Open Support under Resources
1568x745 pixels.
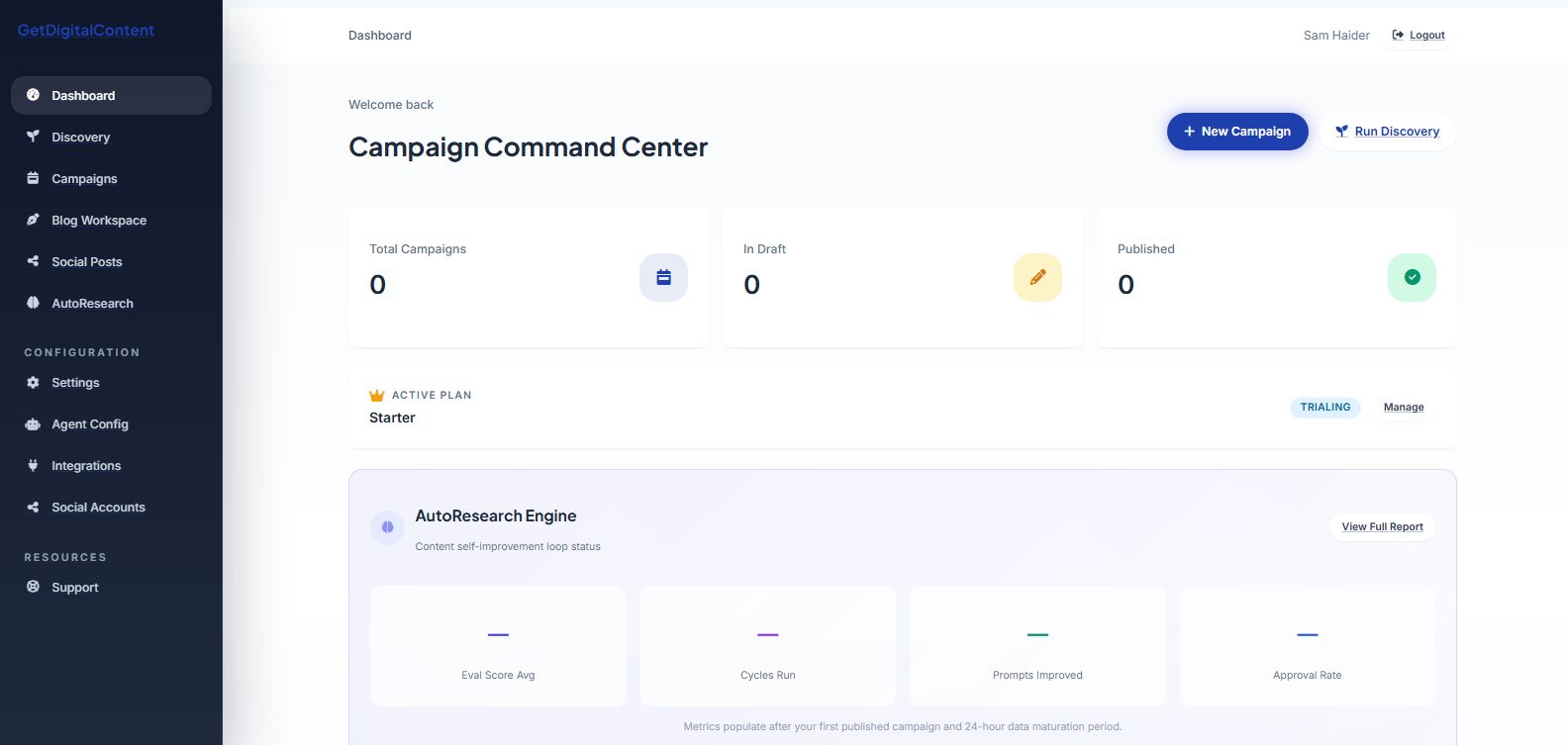[111, 587]
